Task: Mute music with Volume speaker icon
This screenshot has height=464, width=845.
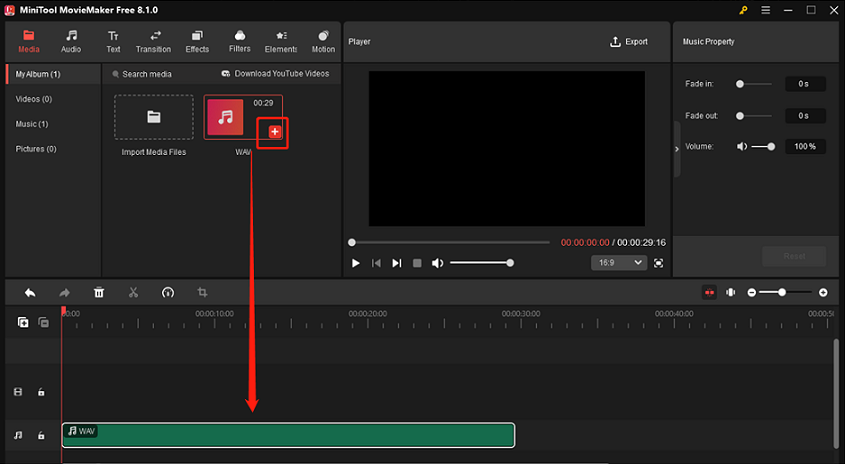Action: pyautogui.click(x=742, y=147)
